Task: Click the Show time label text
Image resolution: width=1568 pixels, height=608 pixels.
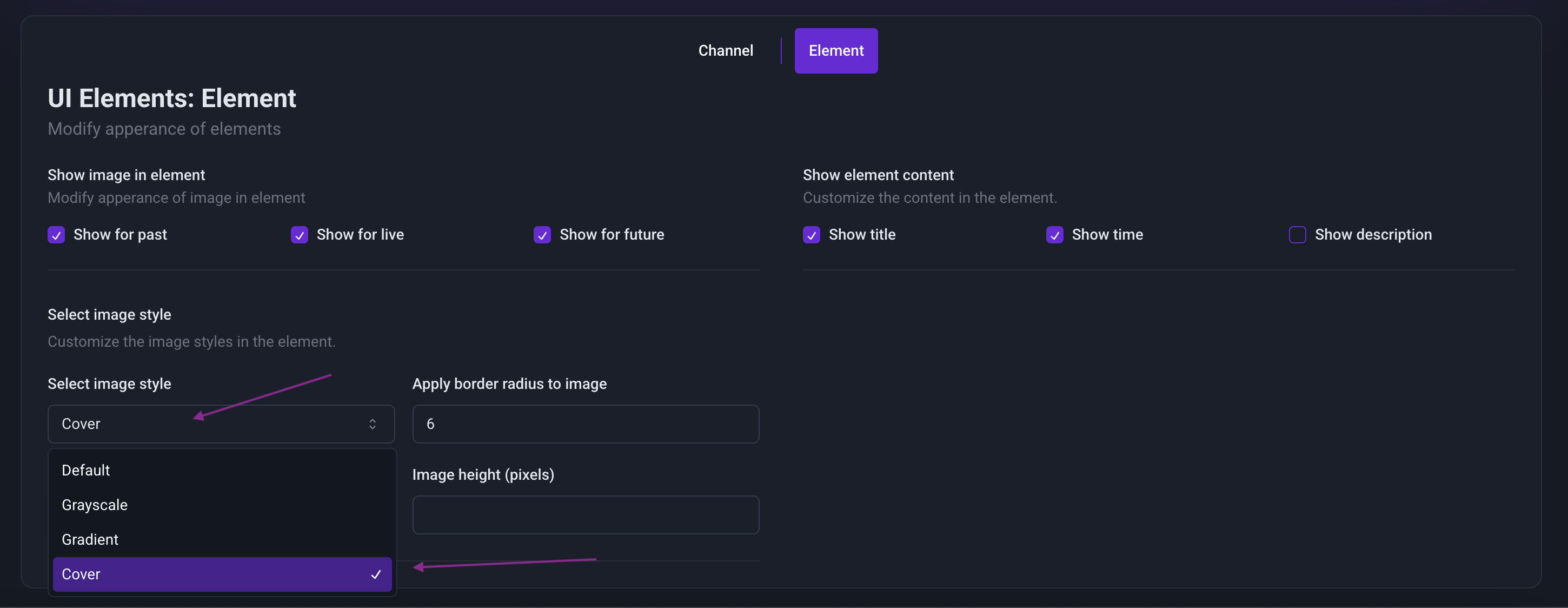Action: pos(1107,235)
